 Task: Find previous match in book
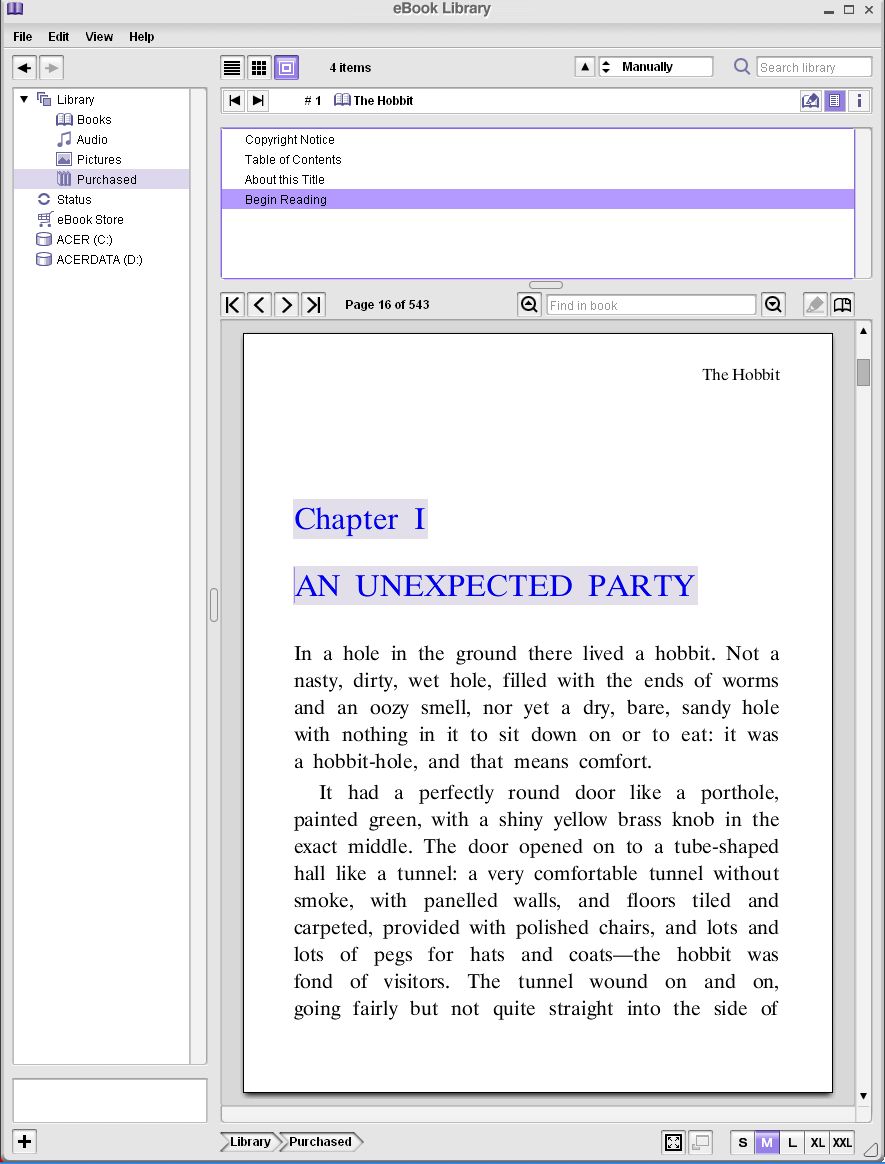[x=529, y=304]
